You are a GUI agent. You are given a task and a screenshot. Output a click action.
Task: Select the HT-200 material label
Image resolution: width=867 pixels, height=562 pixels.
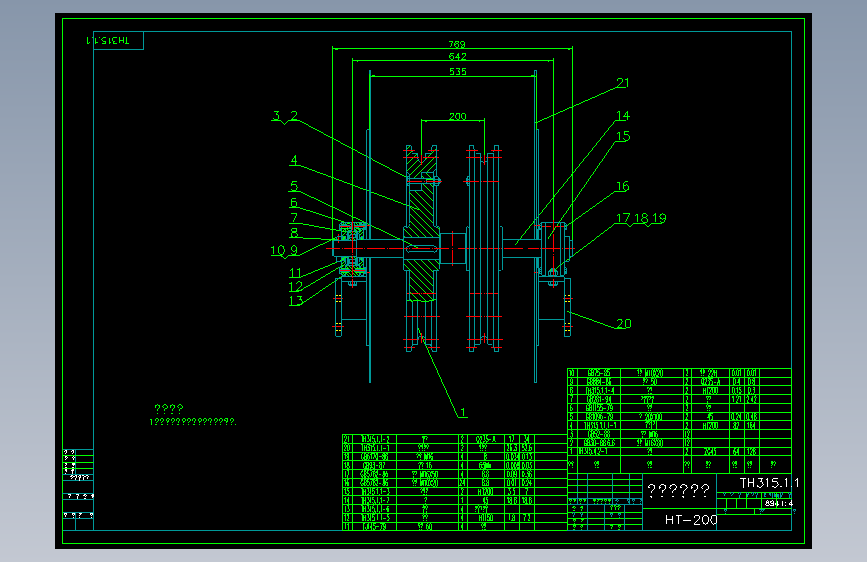(x=691, y=520)
